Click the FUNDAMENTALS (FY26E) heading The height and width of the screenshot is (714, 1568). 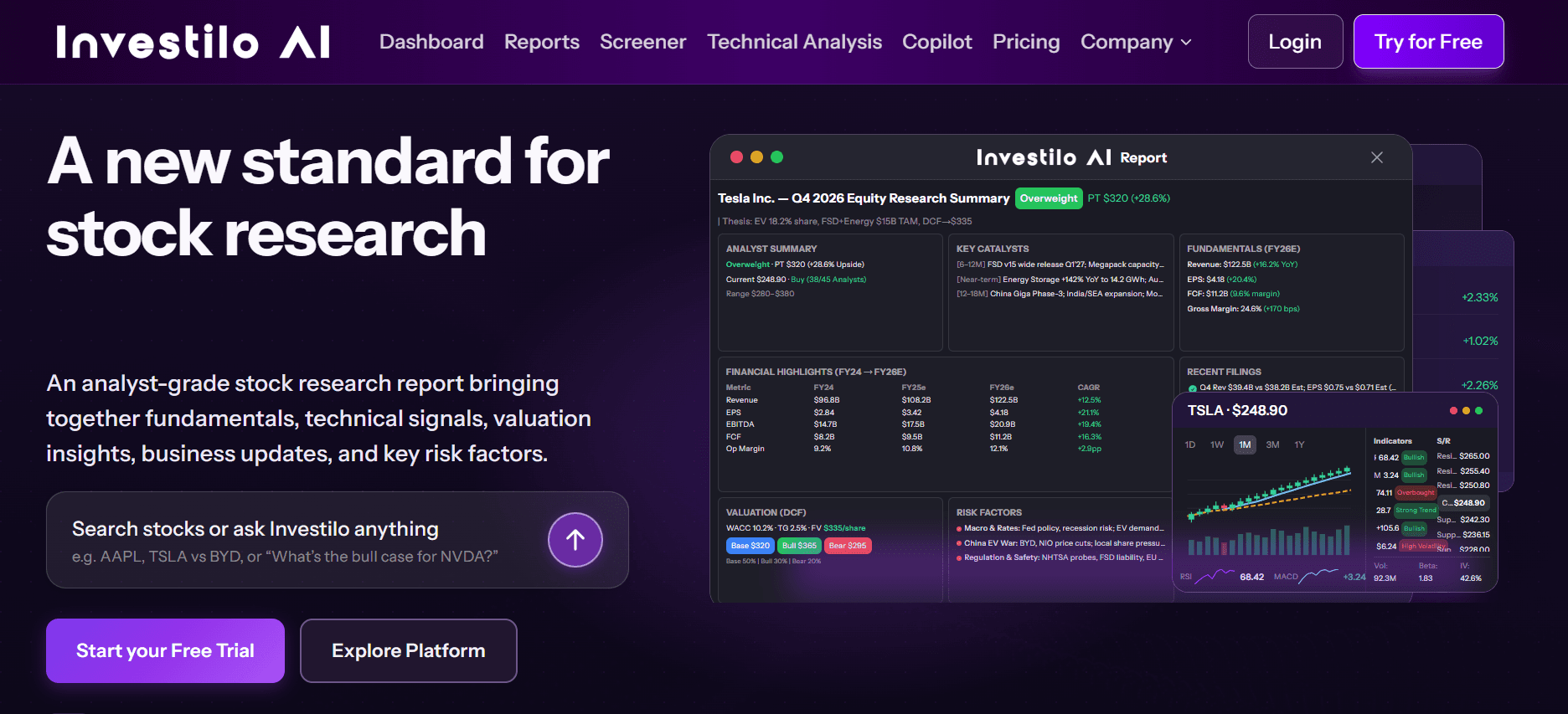[x=1243, y=249]
